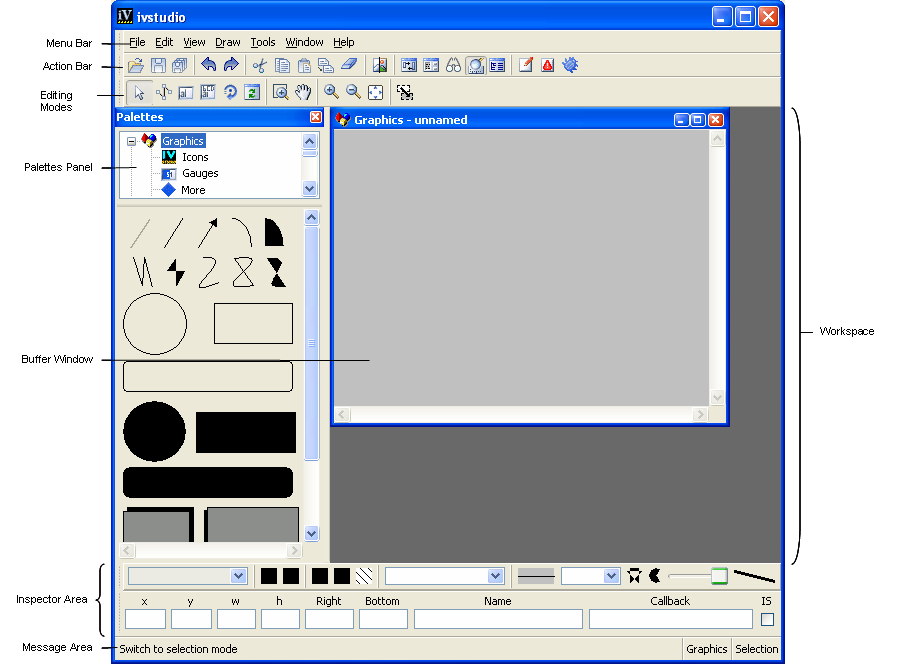Select Gauges in the palettes tree
This screenshot has height=664, width=907.
pos(199,174)
